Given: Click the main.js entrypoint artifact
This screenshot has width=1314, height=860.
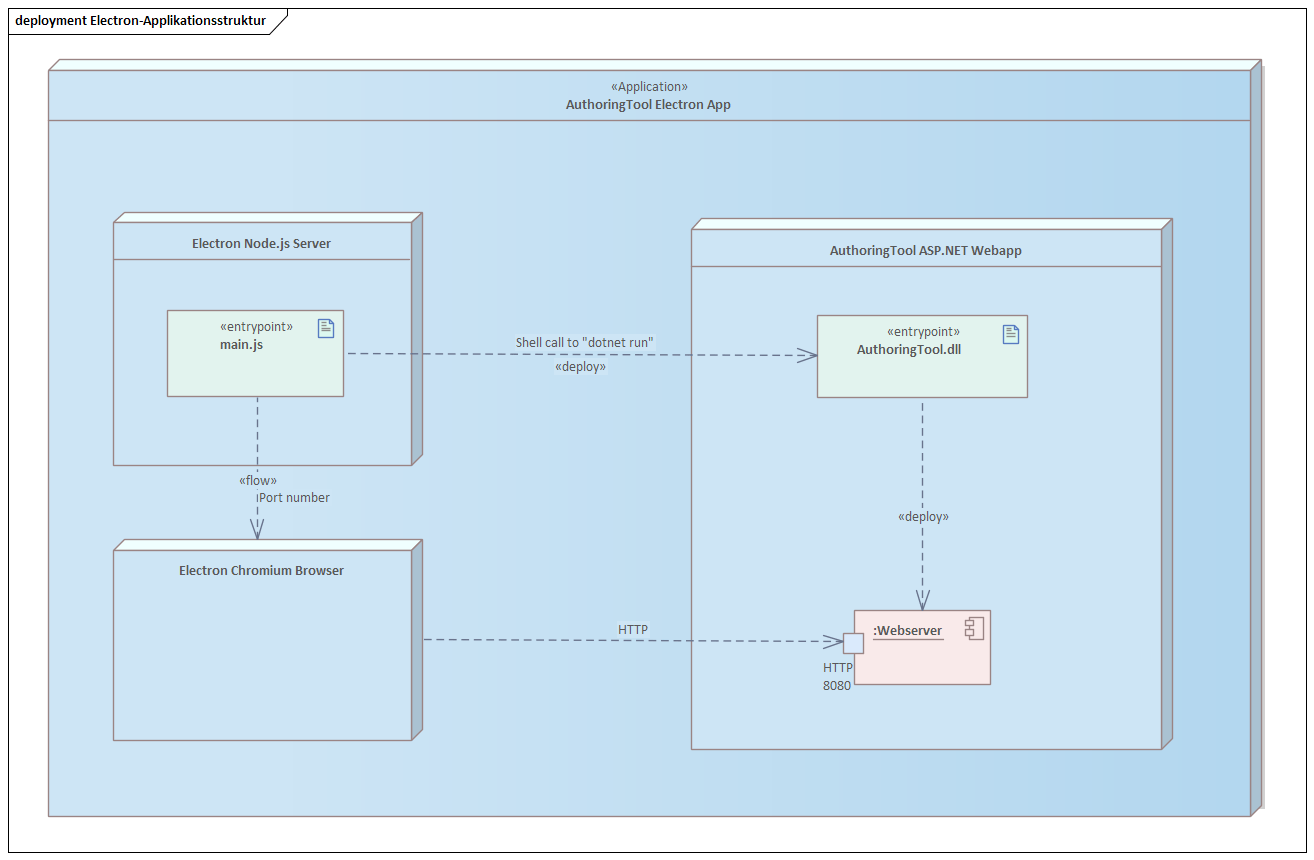Looking at the screenshot, I should click(255, 353).
